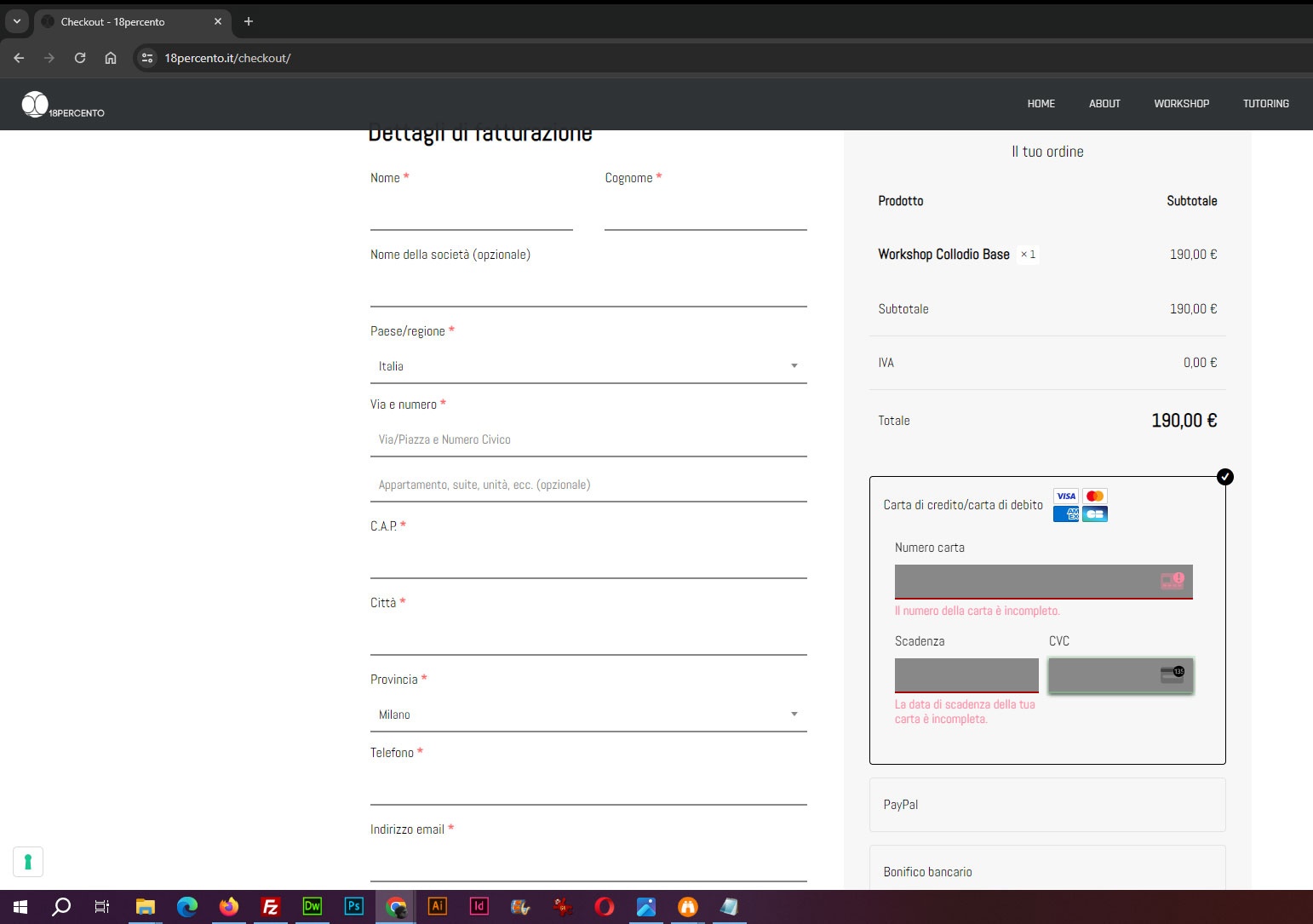The image size is (1313, 924).
Task: Go back using the browser back arrow
Action: [19, 58]
